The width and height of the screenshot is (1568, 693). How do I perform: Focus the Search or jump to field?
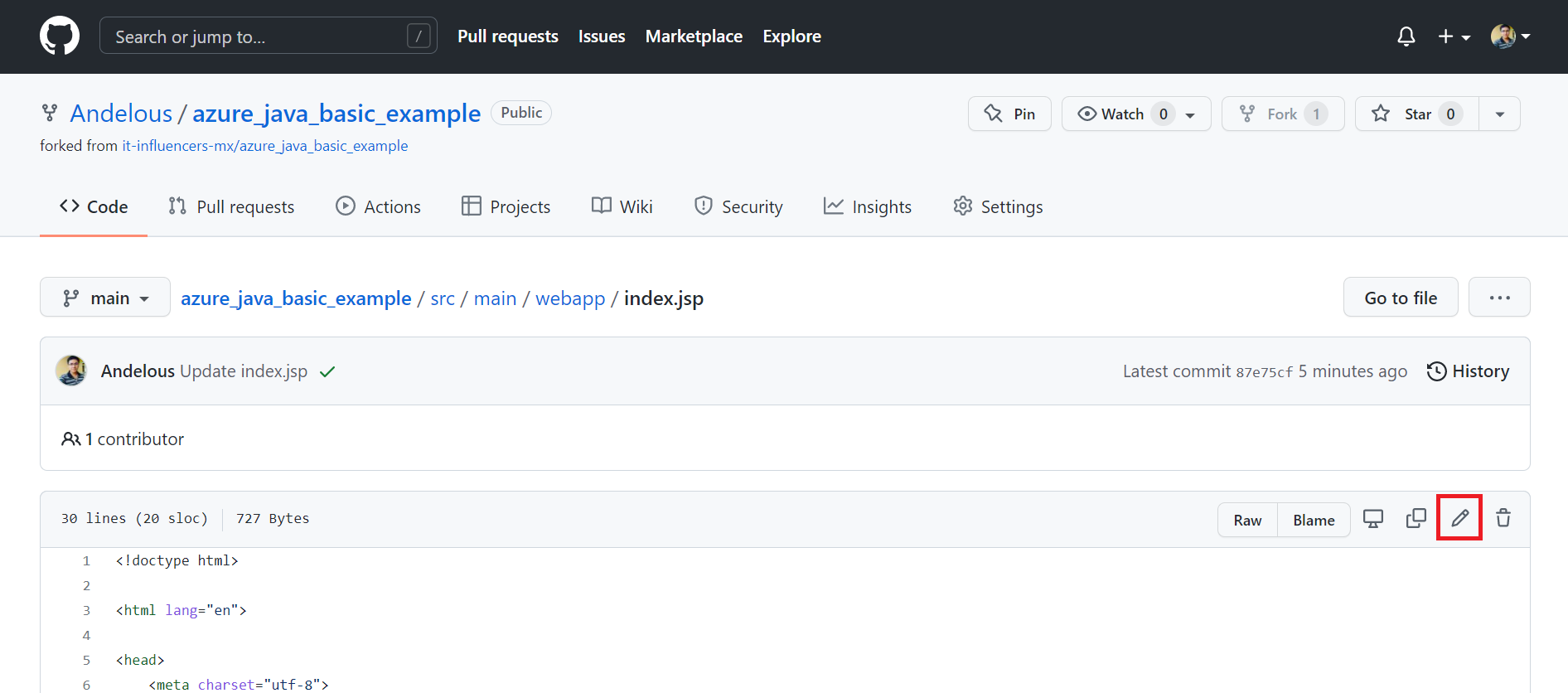pos(269,36)
